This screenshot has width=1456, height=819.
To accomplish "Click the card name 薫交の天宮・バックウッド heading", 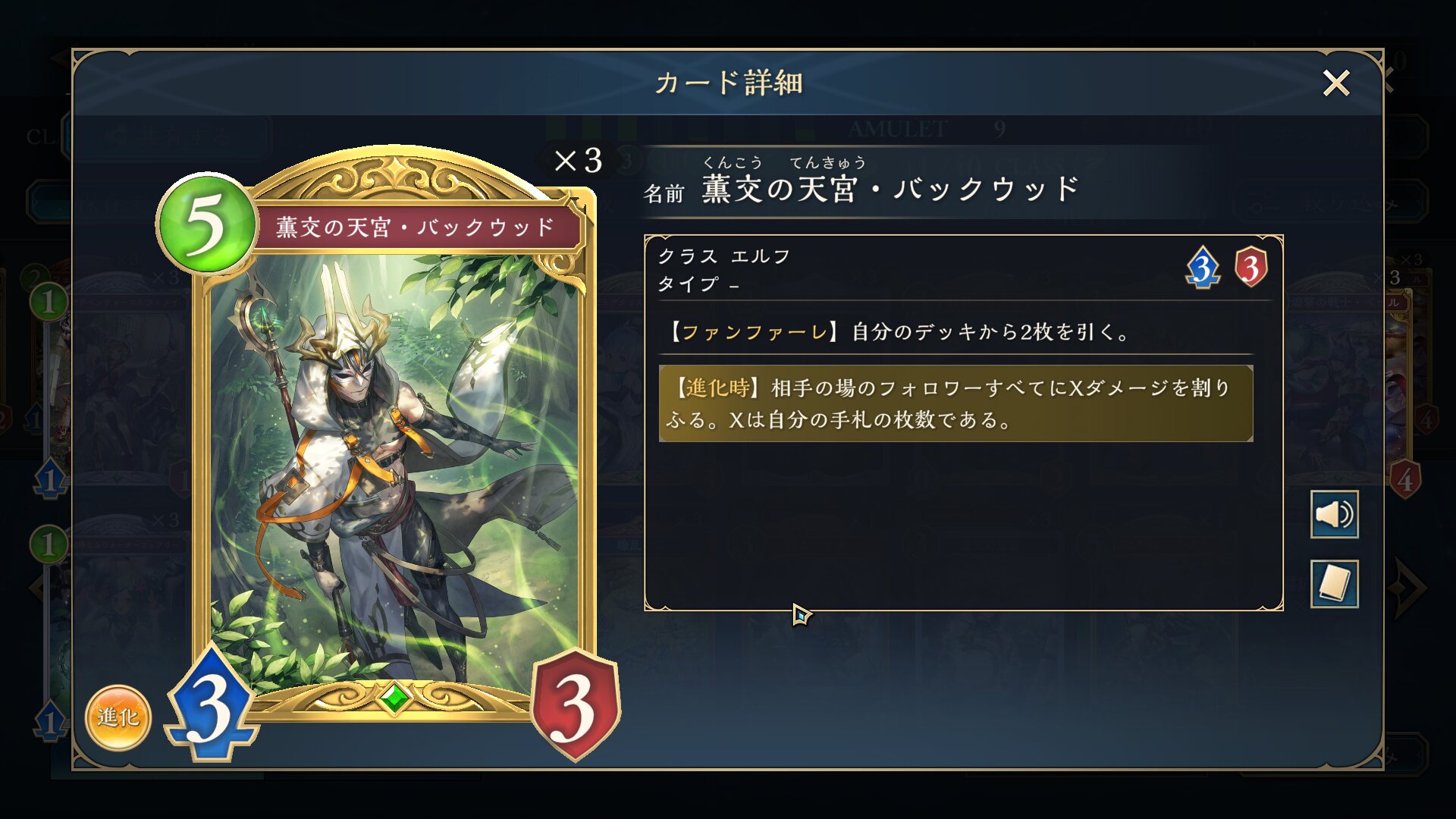I will click(890, 189).
